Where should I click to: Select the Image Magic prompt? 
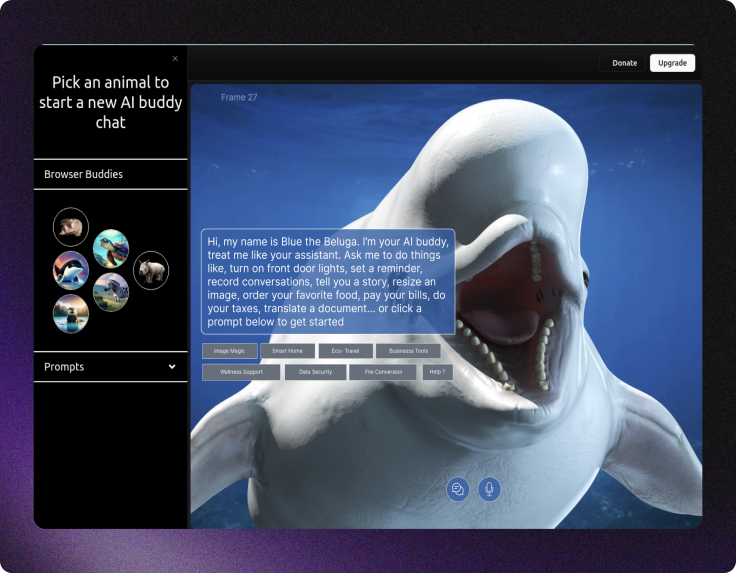pos(230,351)
